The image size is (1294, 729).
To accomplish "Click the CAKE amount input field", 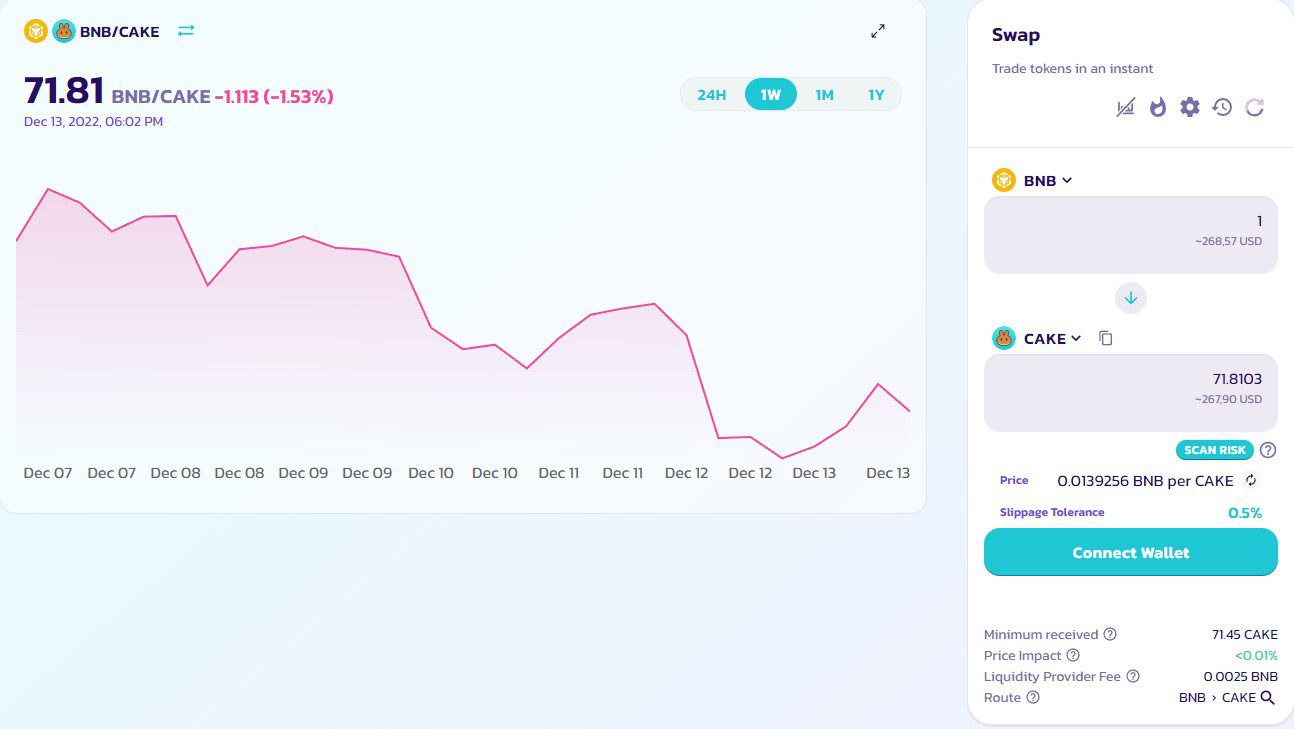I will pyautogui.click(x=1131, y=392).
